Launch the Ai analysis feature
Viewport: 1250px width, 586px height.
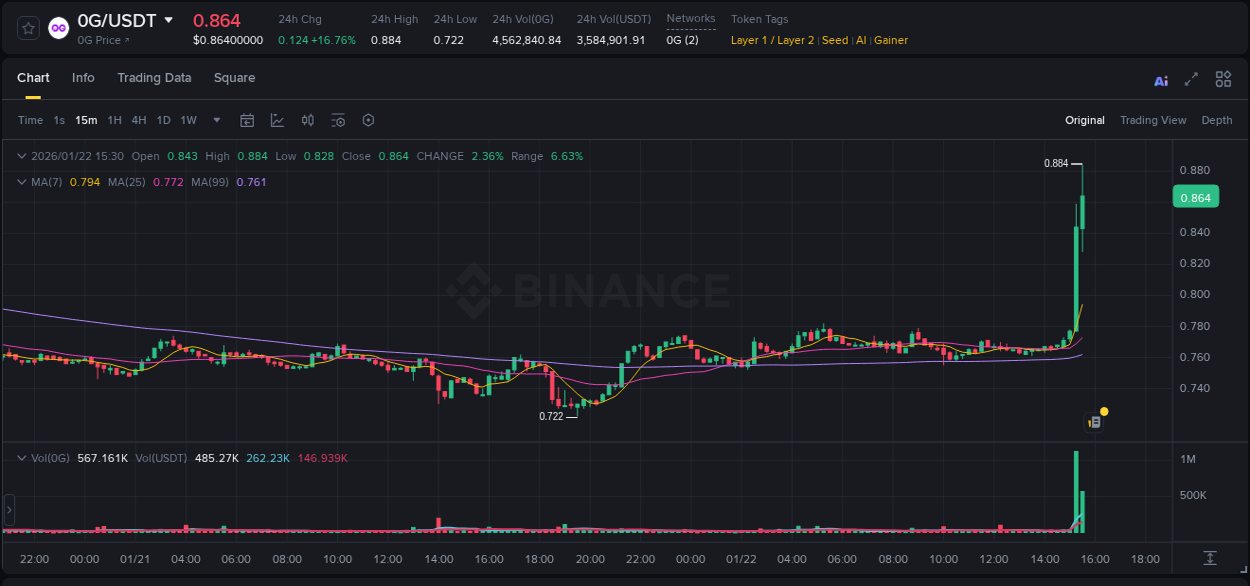[1161, 79]
